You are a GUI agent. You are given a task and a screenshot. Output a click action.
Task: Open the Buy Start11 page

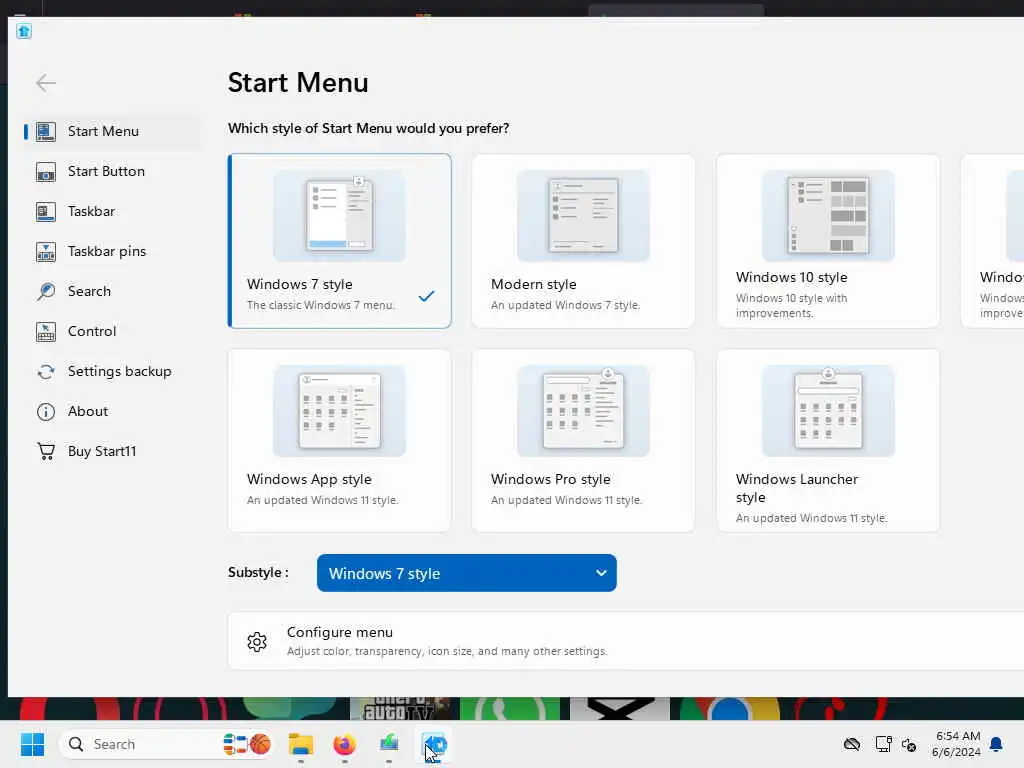pos(111,451)
